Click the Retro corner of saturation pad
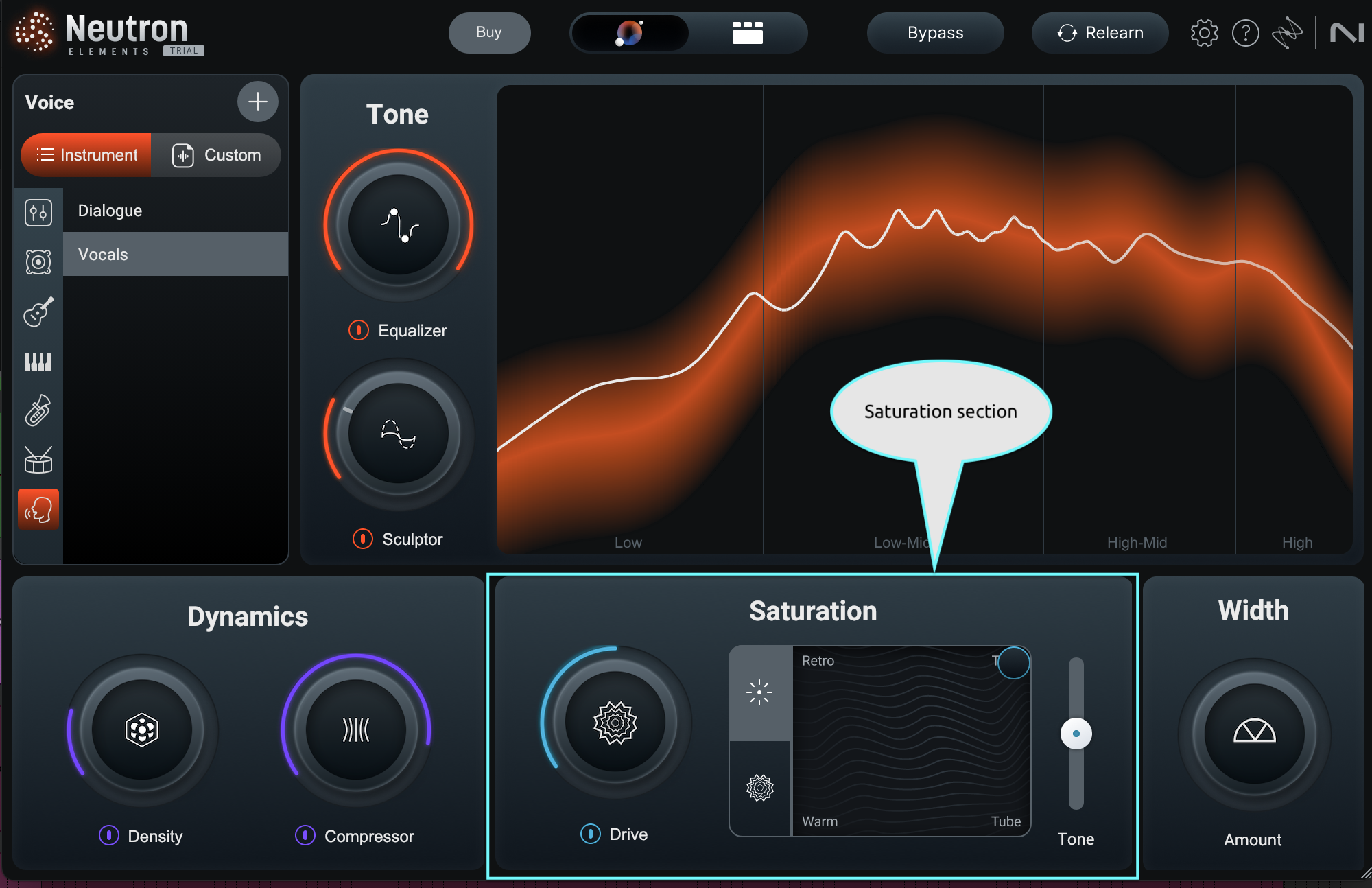Viewport: 1372px width, 888px height. 818,660
